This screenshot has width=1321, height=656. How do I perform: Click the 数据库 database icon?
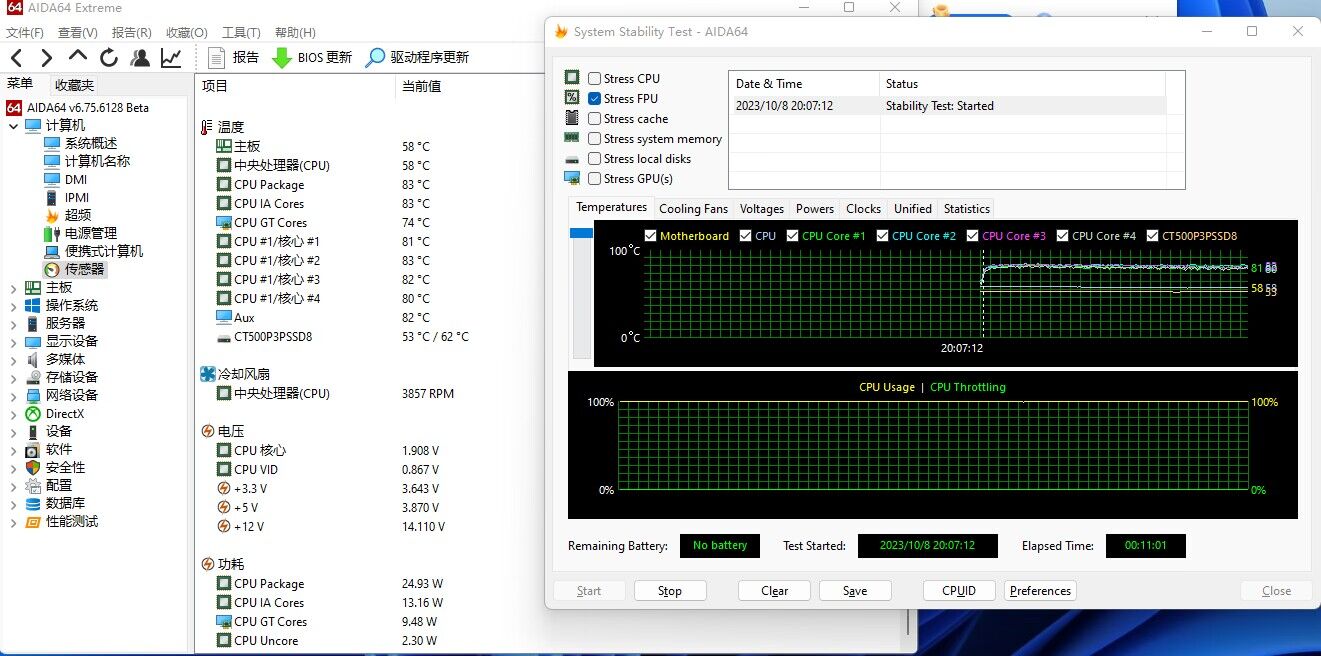click(33, 503)
